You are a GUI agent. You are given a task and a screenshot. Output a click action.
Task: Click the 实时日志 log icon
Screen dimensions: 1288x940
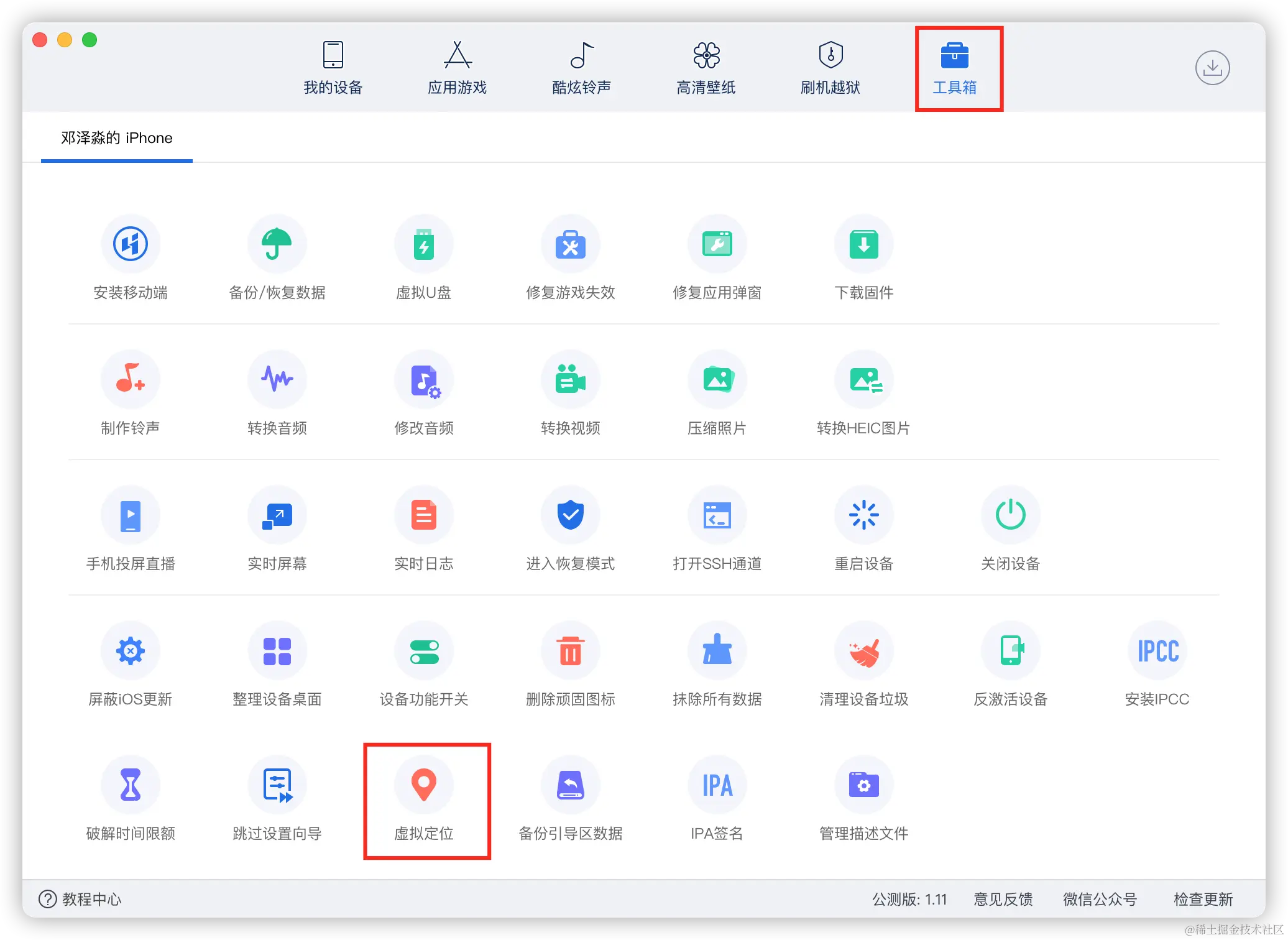click(x=424, y=515)
